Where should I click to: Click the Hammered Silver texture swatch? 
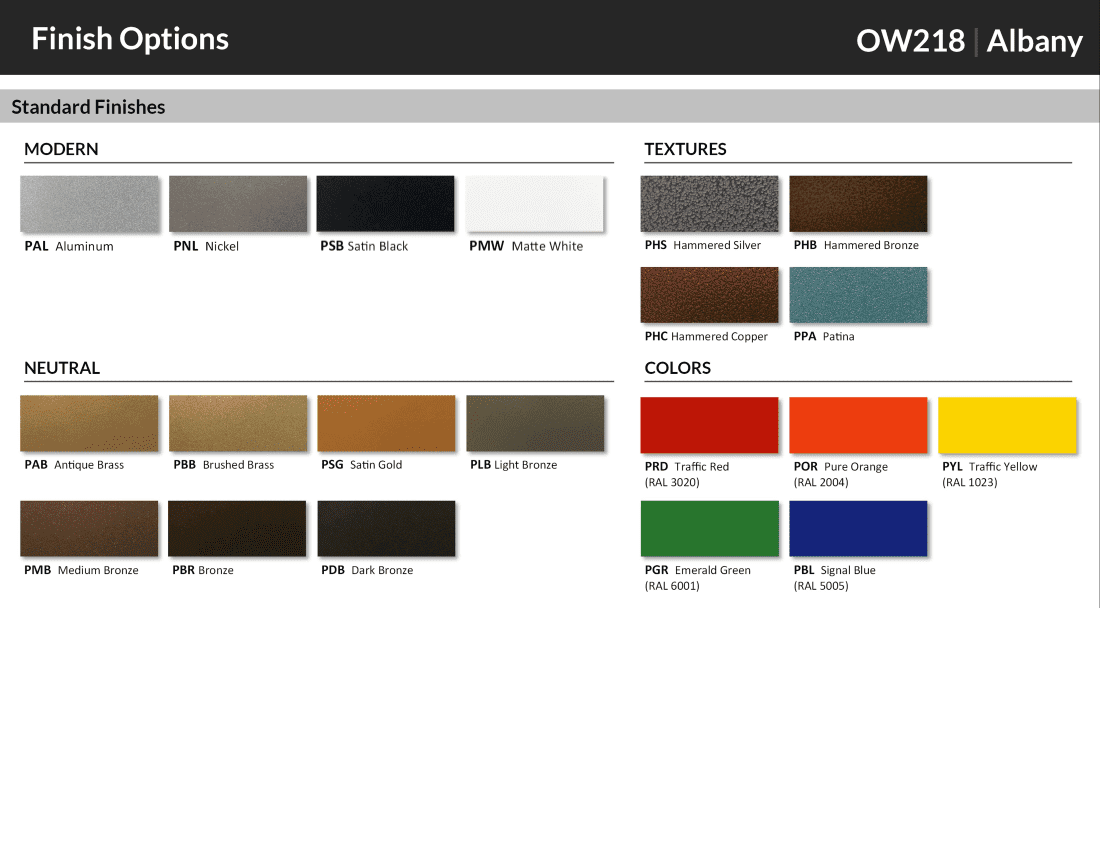click(x=709, y=204)
